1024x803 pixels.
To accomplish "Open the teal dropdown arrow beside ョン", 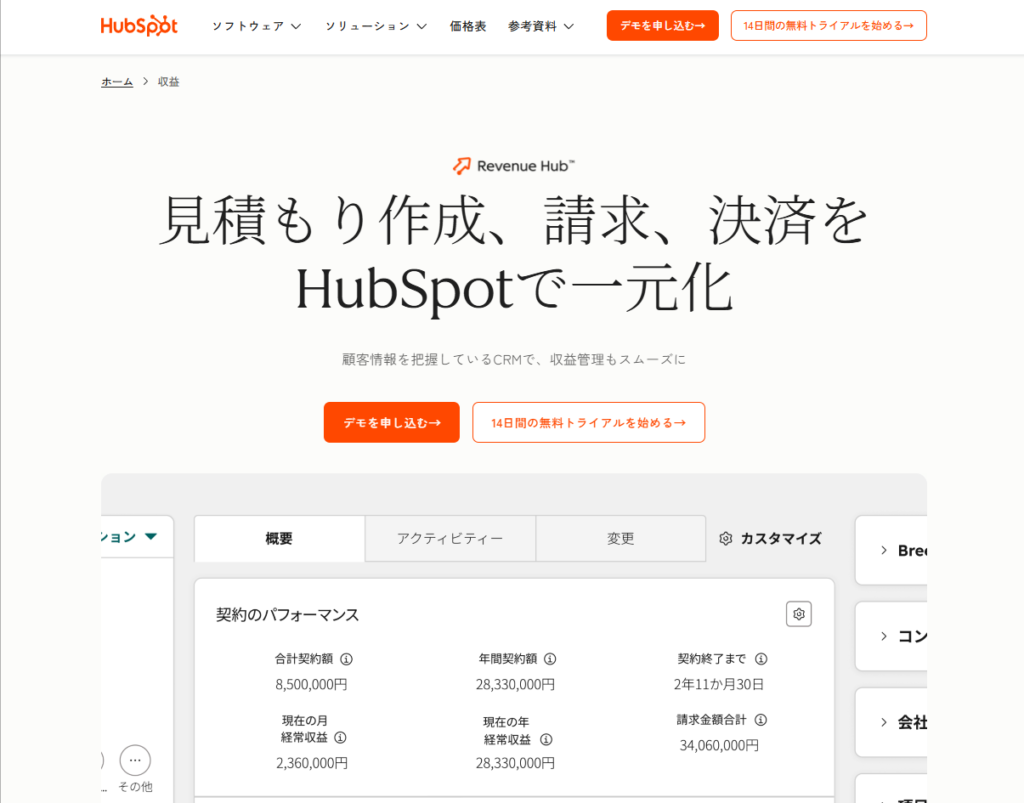I will click(x=151, y=537).
